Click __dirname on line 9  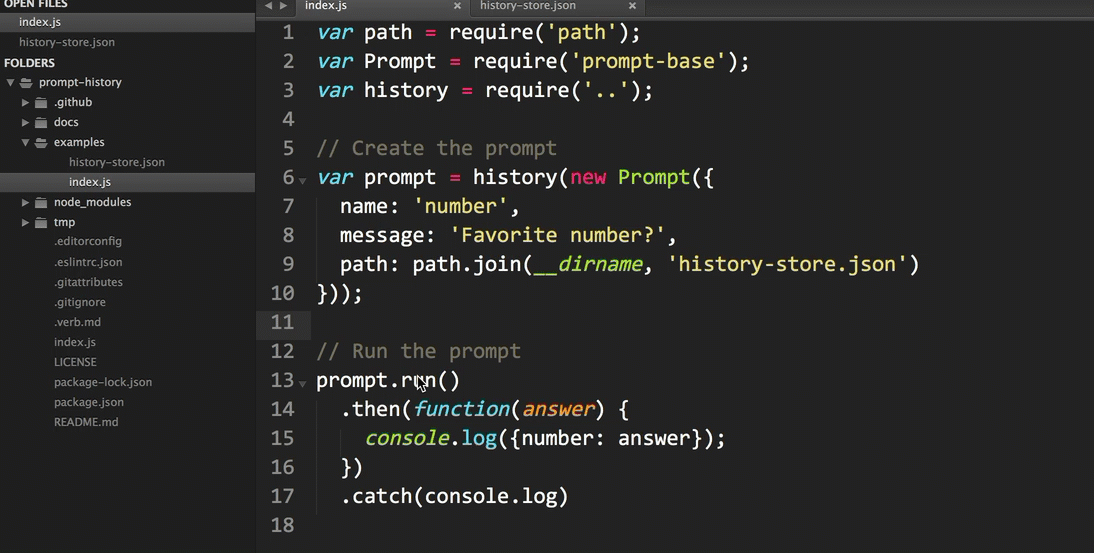click(587, 264)
